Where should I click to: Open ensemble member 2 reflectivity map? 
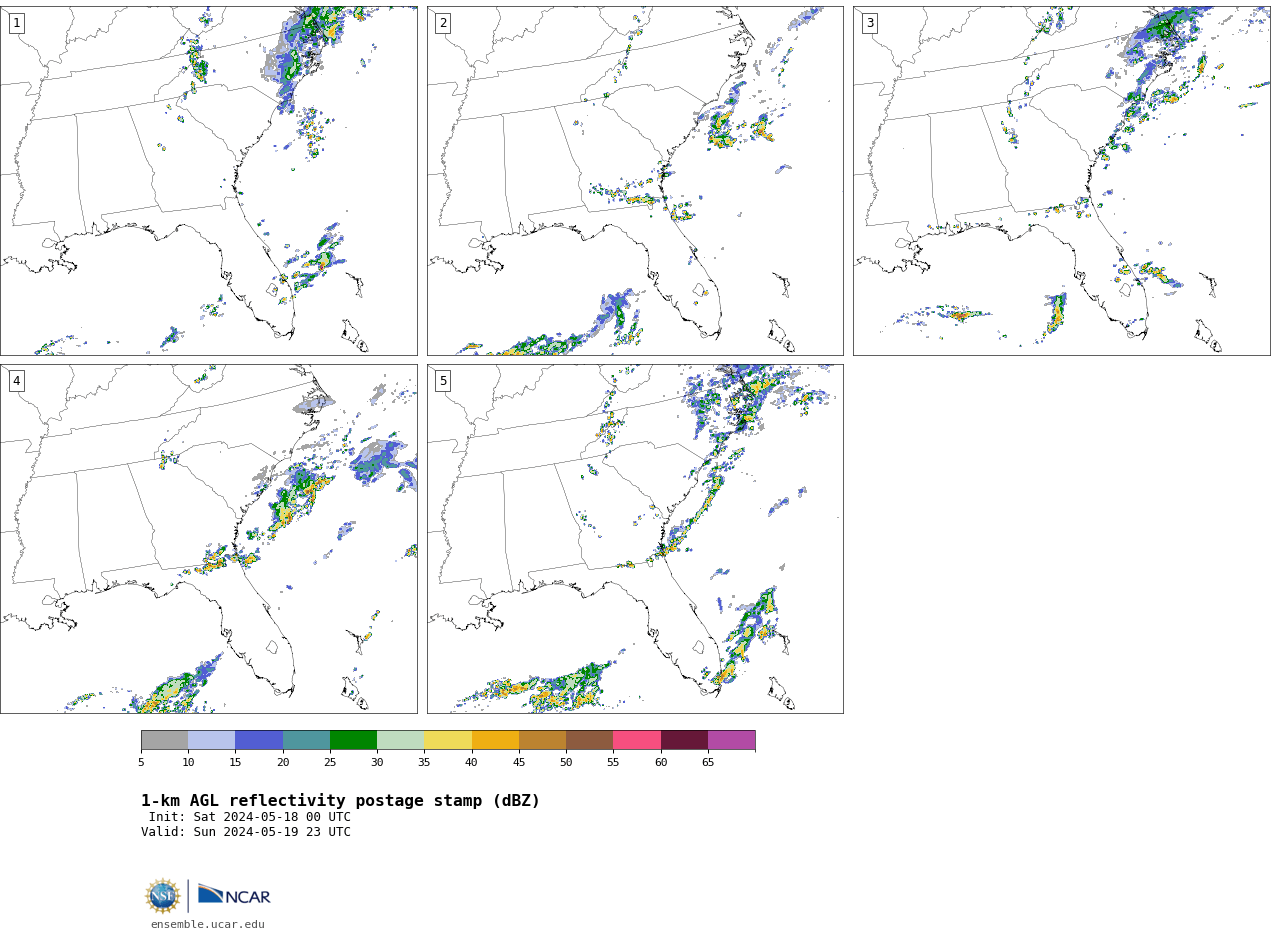[x=635, y=181]
